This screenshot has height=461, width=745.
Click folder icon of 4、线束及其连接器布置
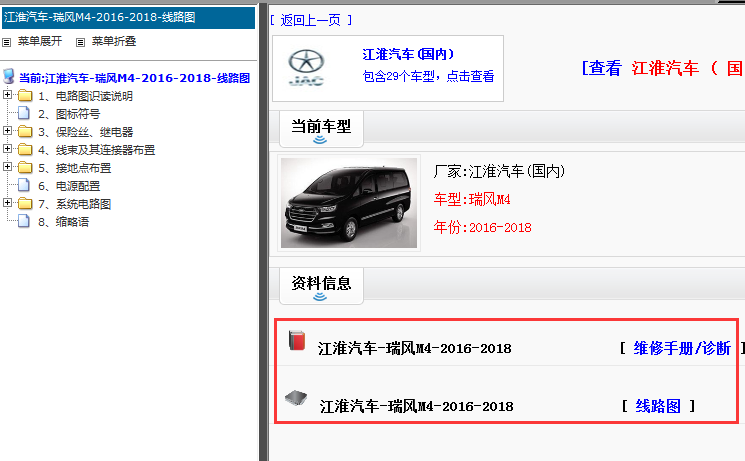(25, 150)
